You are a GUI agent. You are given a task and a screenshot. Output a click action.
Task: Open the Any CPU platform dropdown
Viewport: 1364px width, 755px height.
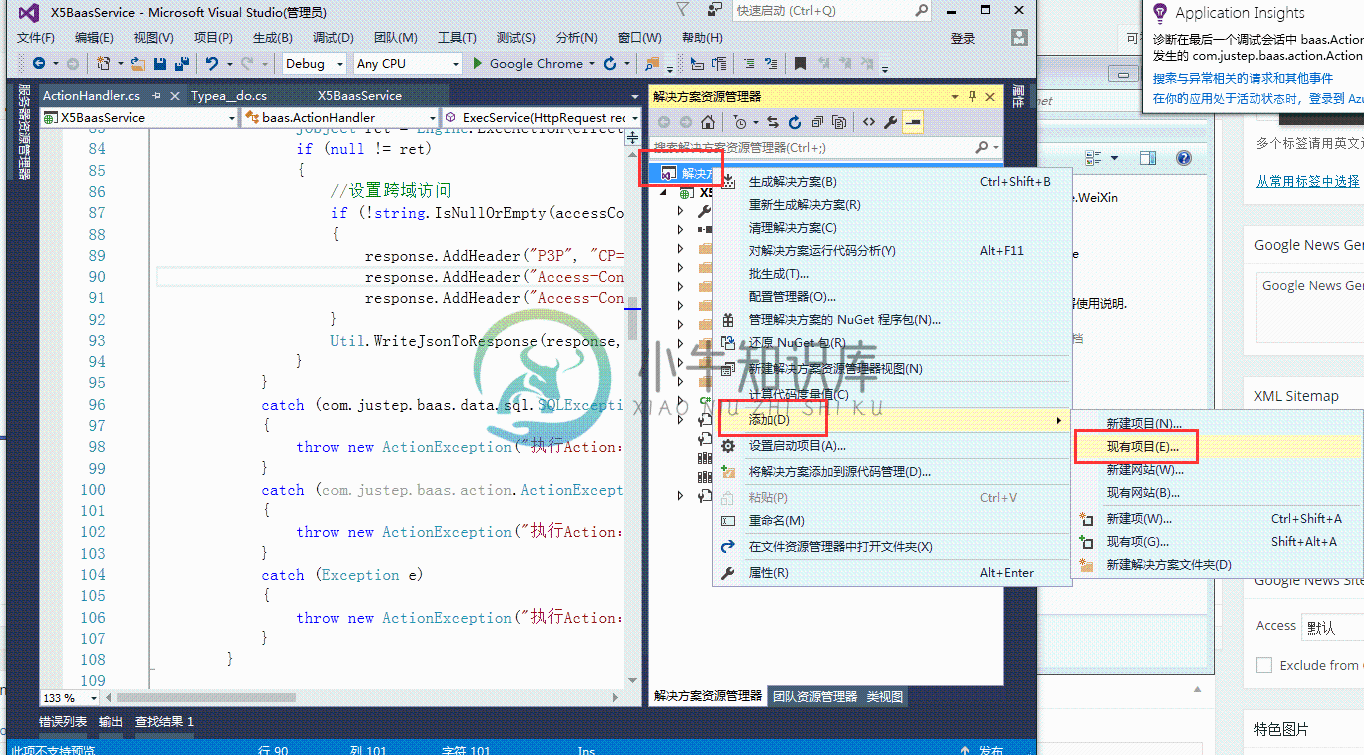pyautogui.click(x=408, y=63)
